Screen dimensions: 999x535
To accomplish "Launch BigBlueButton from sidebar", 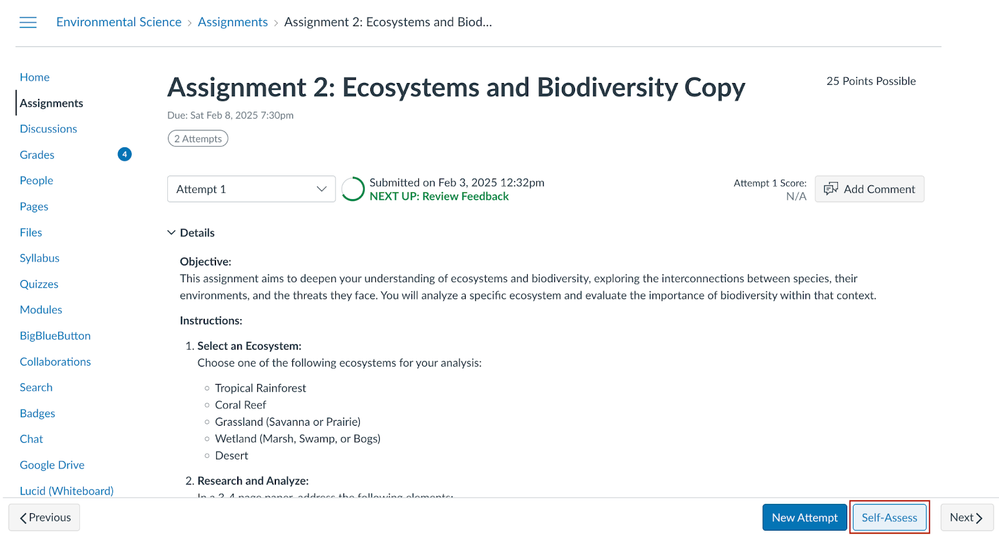I will click(55, 336).
